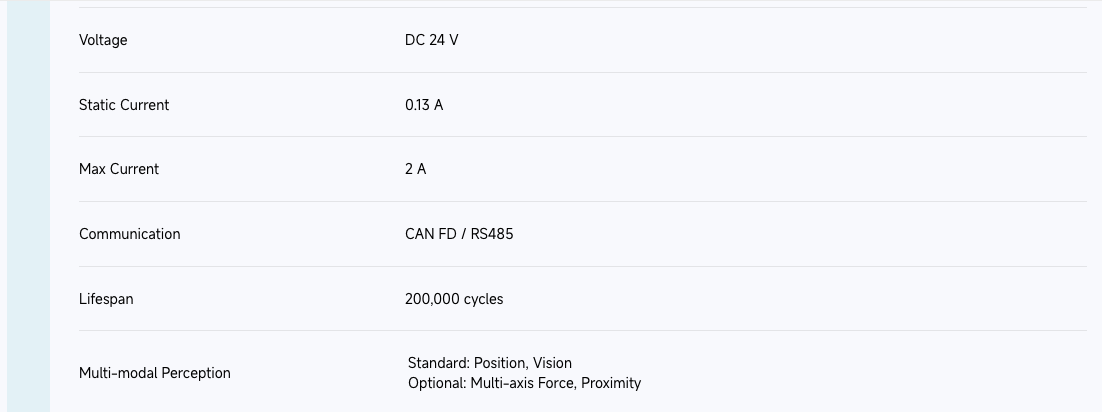Click the Multi-modal Perception label
This screenshot has width=1102, height=412.
click(x=155, y=373)
